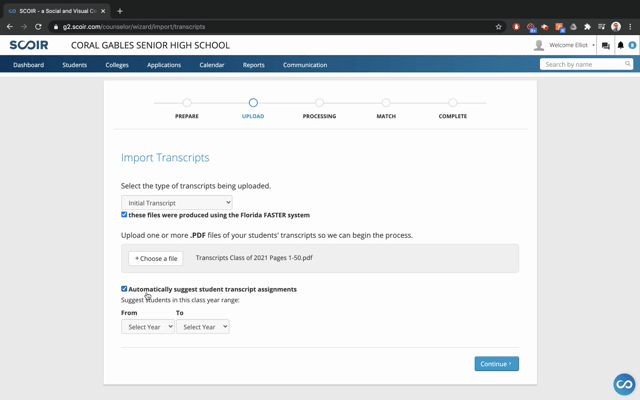The width and height of the screenshot is (640, 400).
Task: Open the browser extensions puzzle icon
Action: click(x=587, y=27)
